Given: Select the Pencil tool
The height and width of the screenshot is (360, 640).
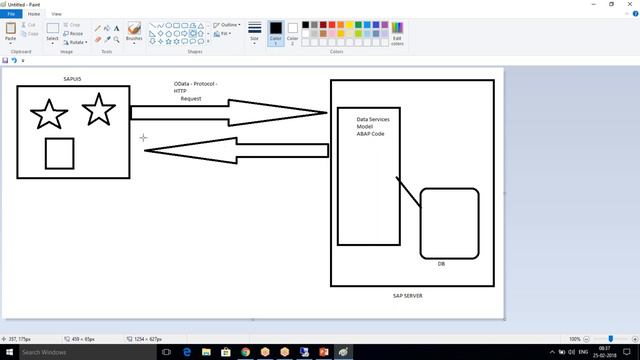Looking at the screenshot, I should 98,29.
